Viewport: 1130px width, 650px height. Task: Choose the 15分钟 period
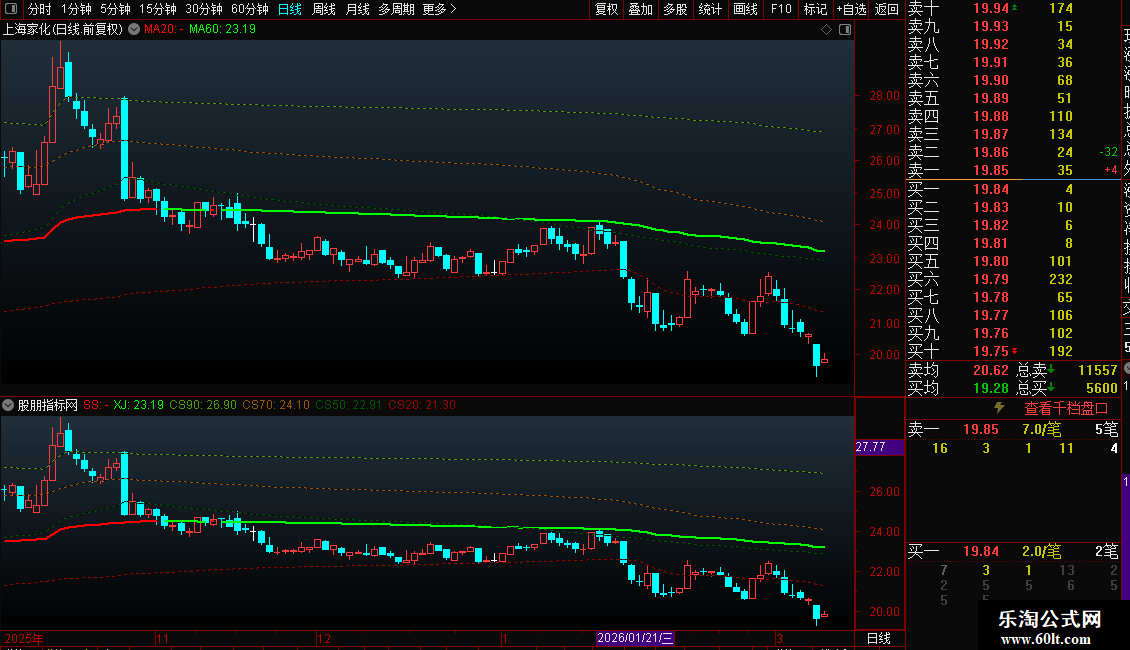click(158, 10)
